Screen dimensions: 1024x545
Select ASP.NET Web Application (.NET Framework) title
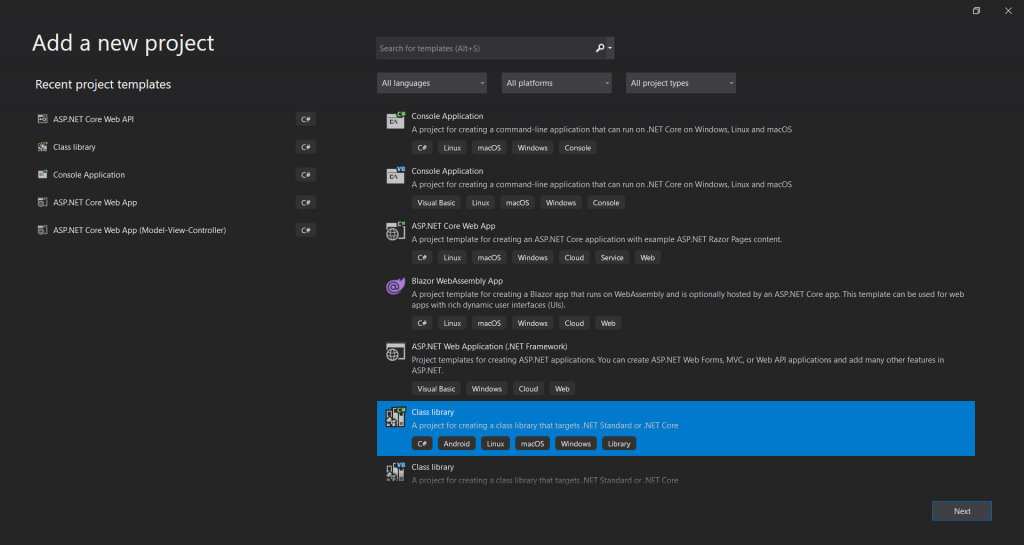click(x=489, y=347)
